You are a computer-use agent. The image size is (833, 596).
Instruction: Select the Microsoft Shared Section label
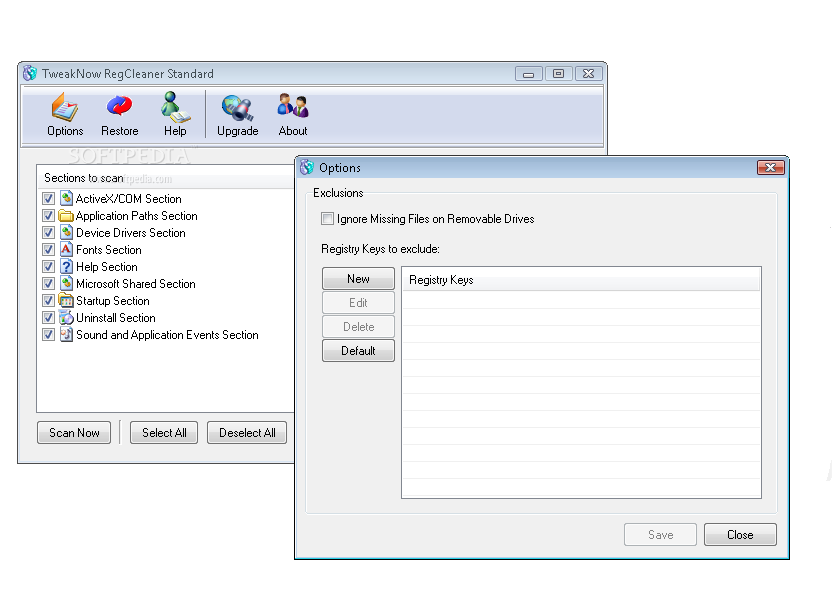[x=135, y=284]
